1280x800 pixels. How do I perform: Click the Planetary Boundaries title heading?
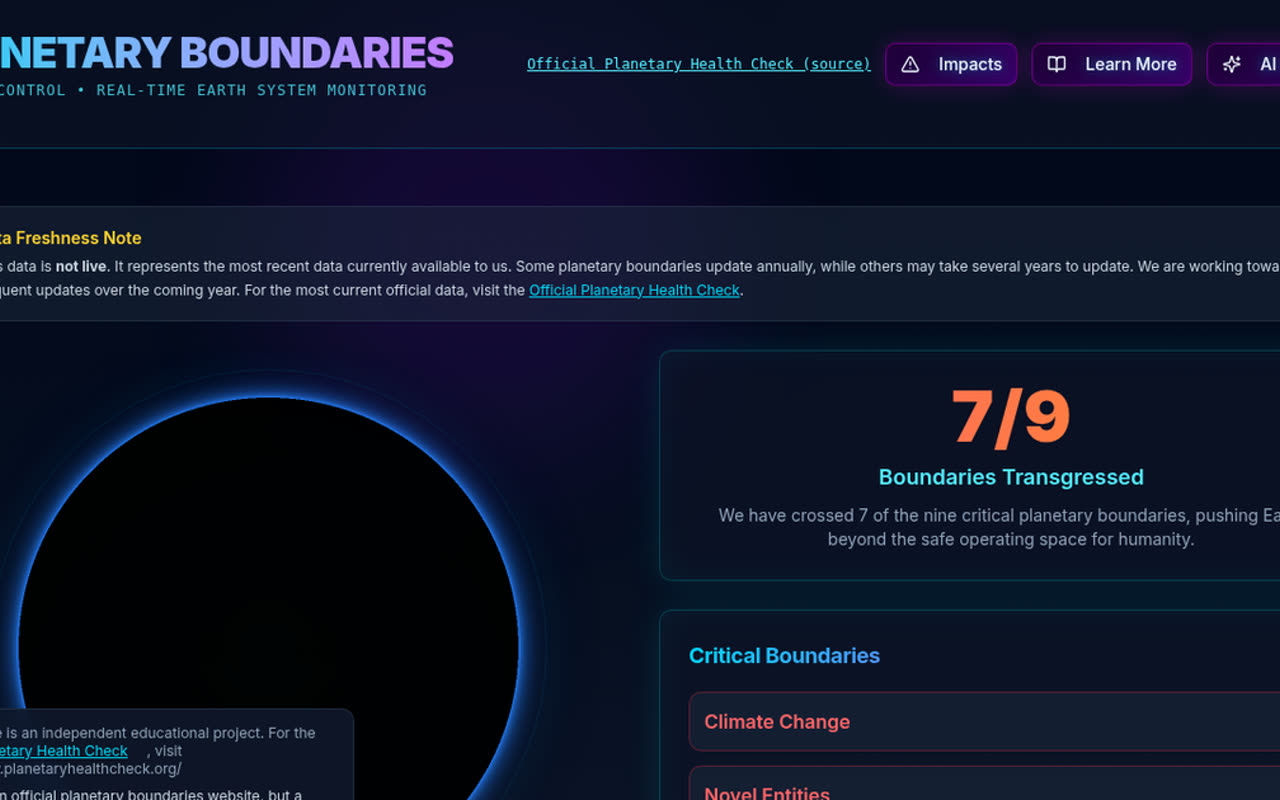pos(227,53)
